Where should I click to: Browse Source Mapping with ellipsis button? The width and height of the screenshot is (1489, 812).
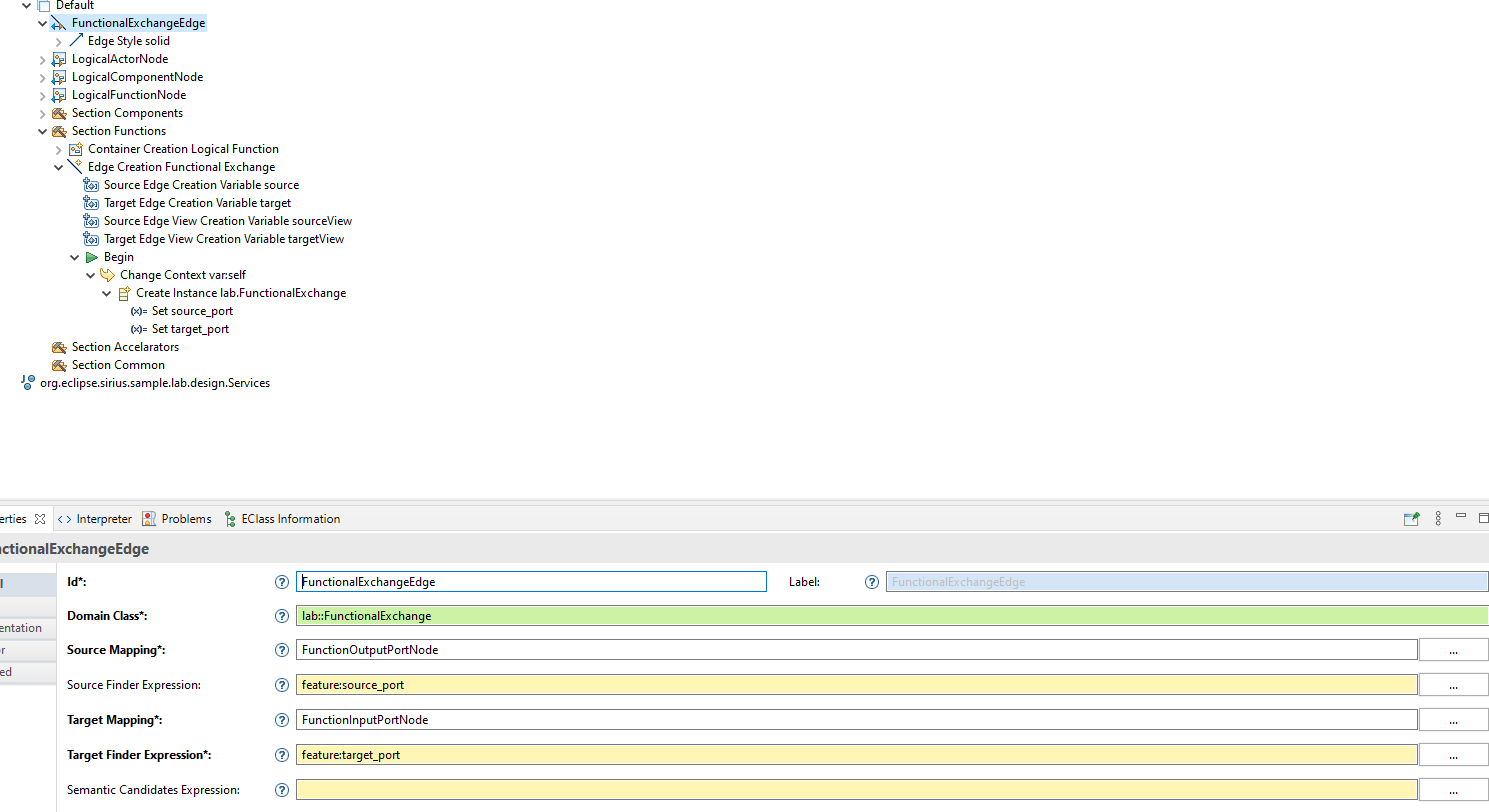(1453, 650)
